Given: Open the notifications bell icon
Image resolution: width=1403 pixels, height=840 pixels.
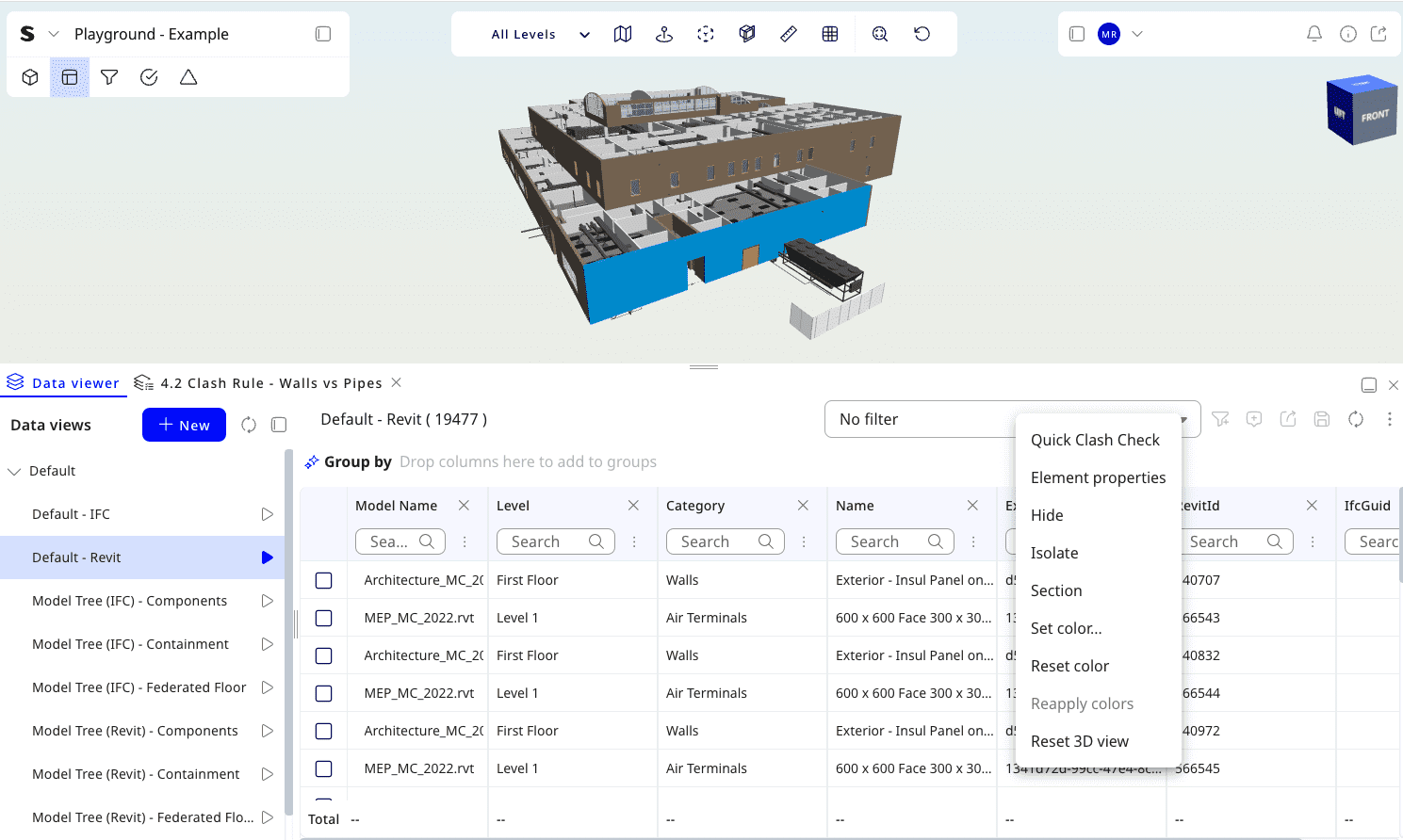Looking at the screenshot, I should coord(1314,34).
